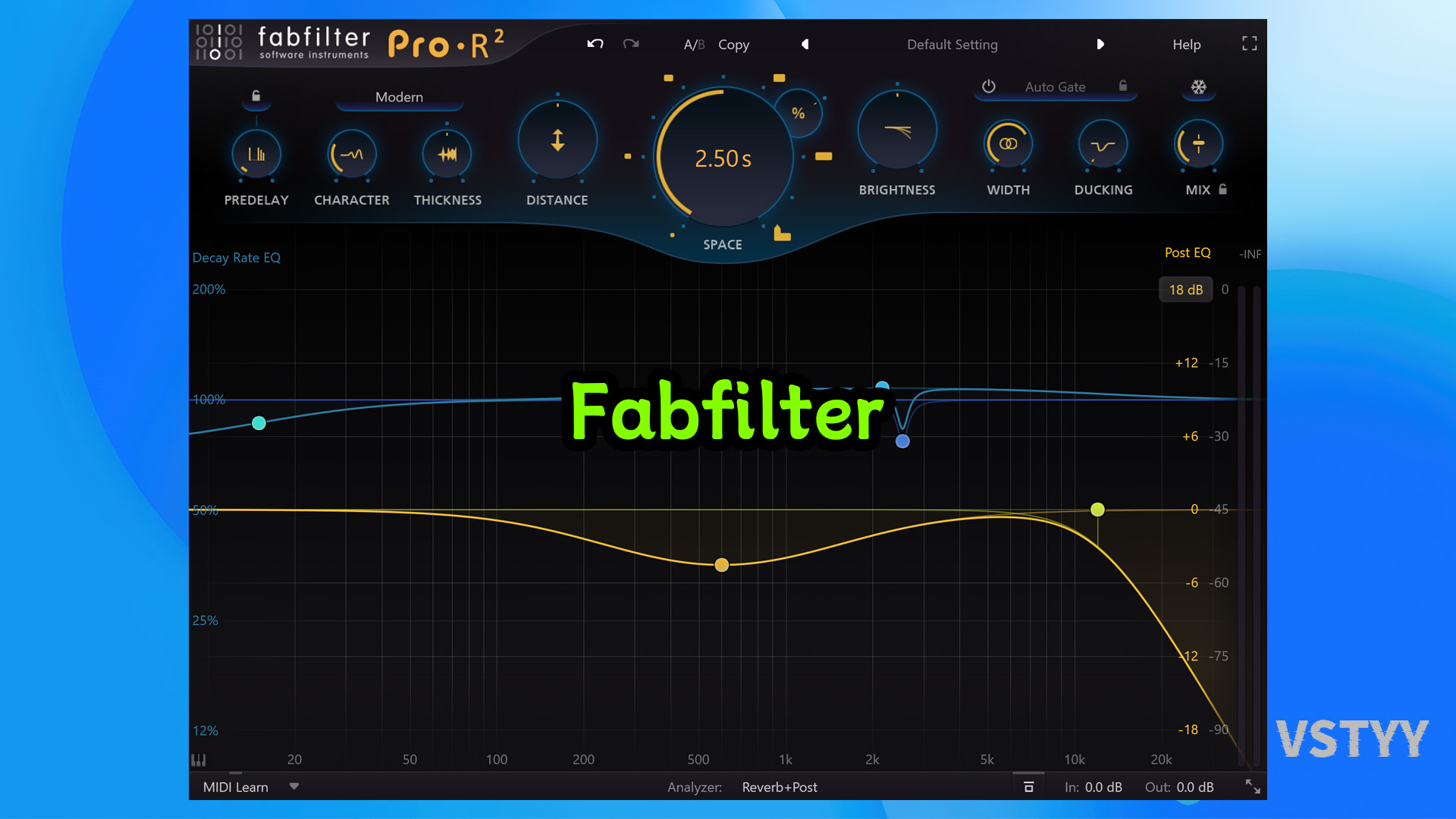Enable Auto Gate power button
Viewport: 1456px width, 819px height.
click(989, 86)
